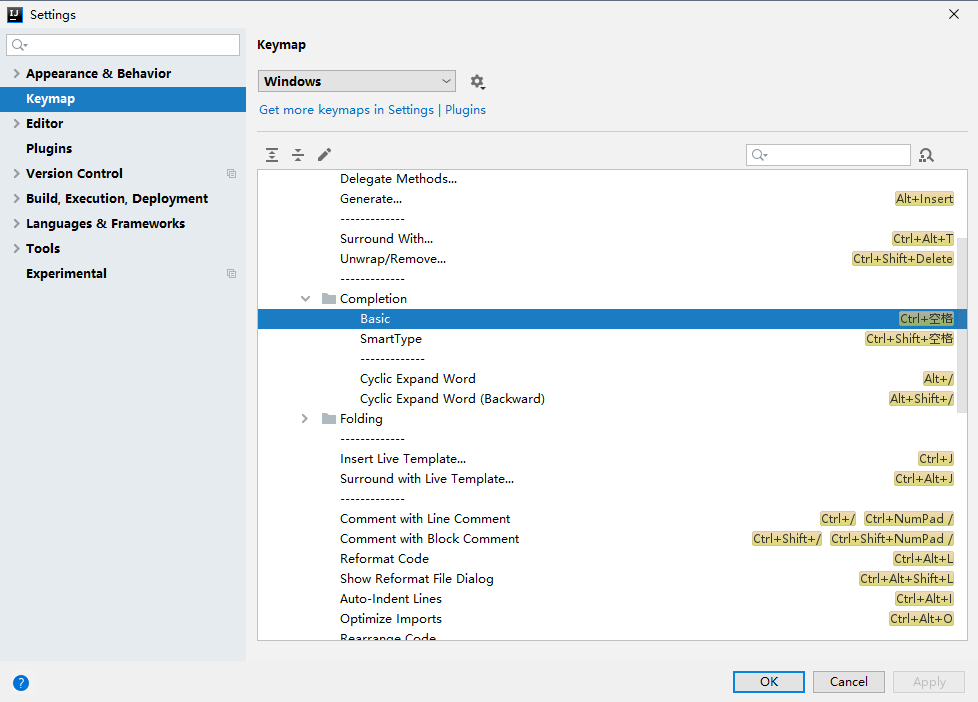Viewport: 978px width, 702px height.
Task: Click the Completion folder icon
Action: coord(329,298)
